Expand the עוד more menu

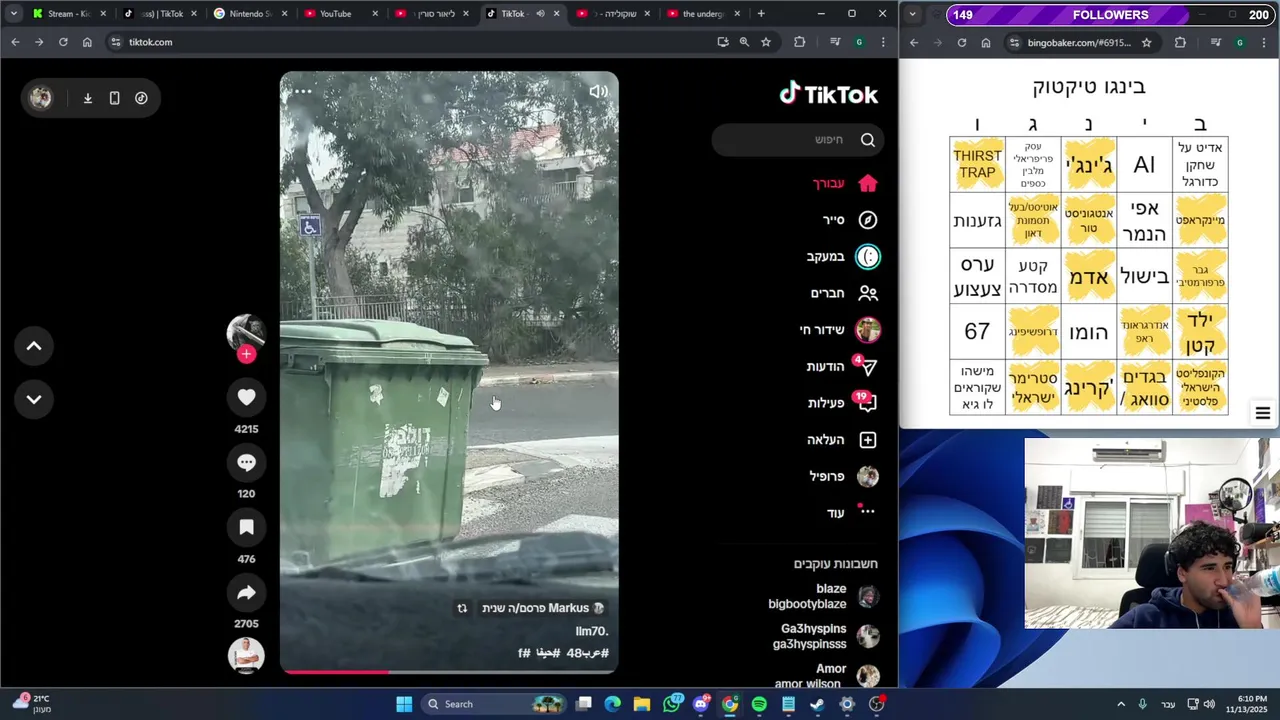(851, 512)
